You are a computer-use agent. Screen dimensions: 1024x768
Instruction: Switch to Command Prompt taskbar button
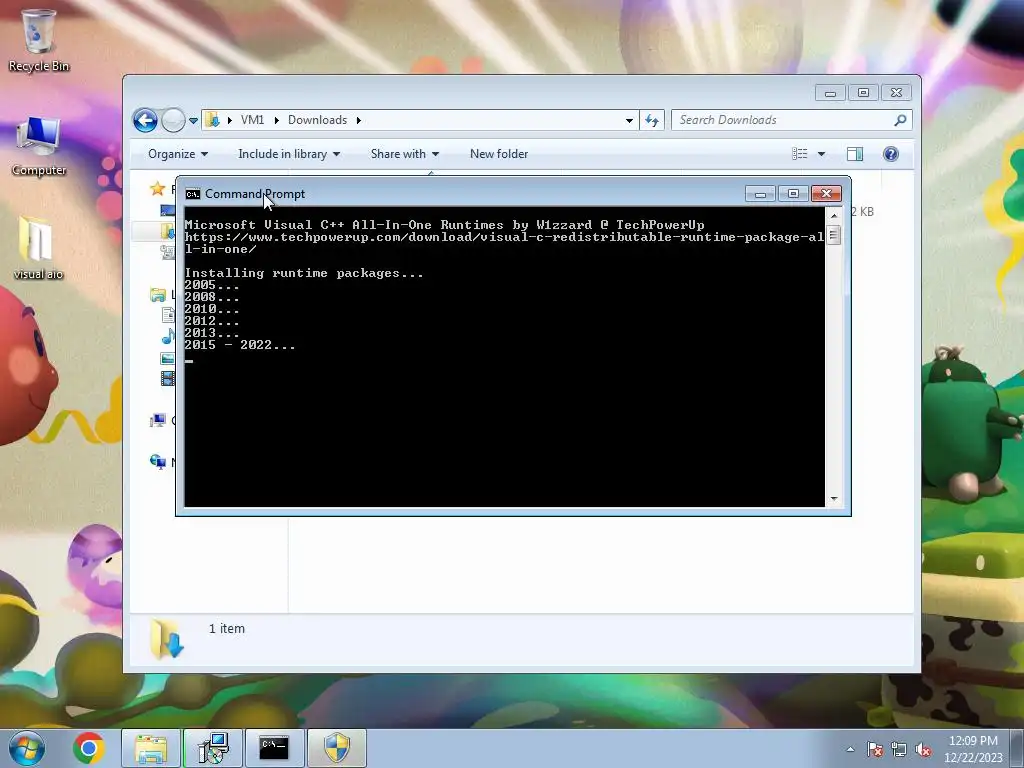click(274, 748)
